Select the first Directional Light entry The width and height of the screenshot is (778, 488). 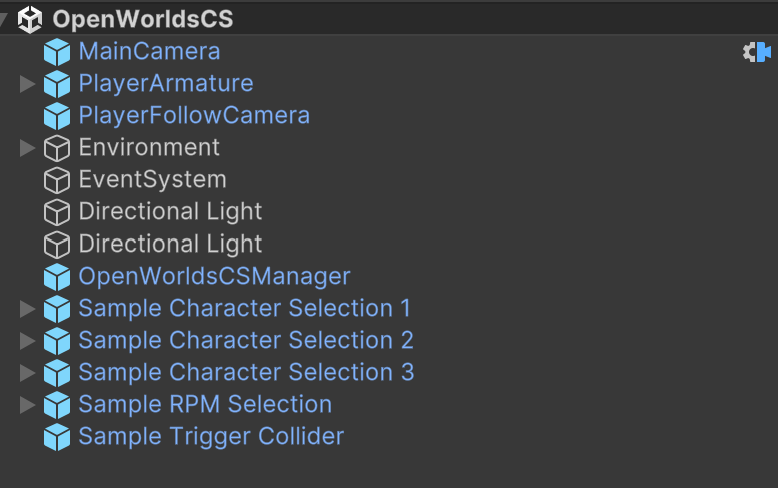pos(170,212)
